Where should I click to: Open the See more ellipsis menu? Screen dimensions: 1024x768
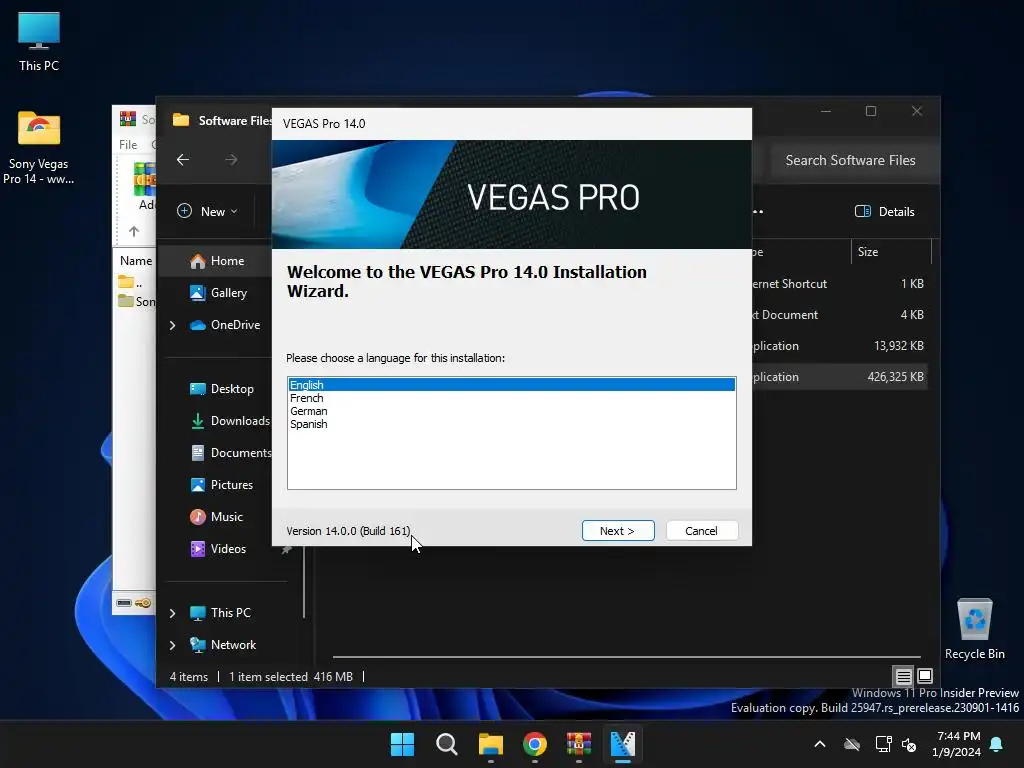click(758, 212)
